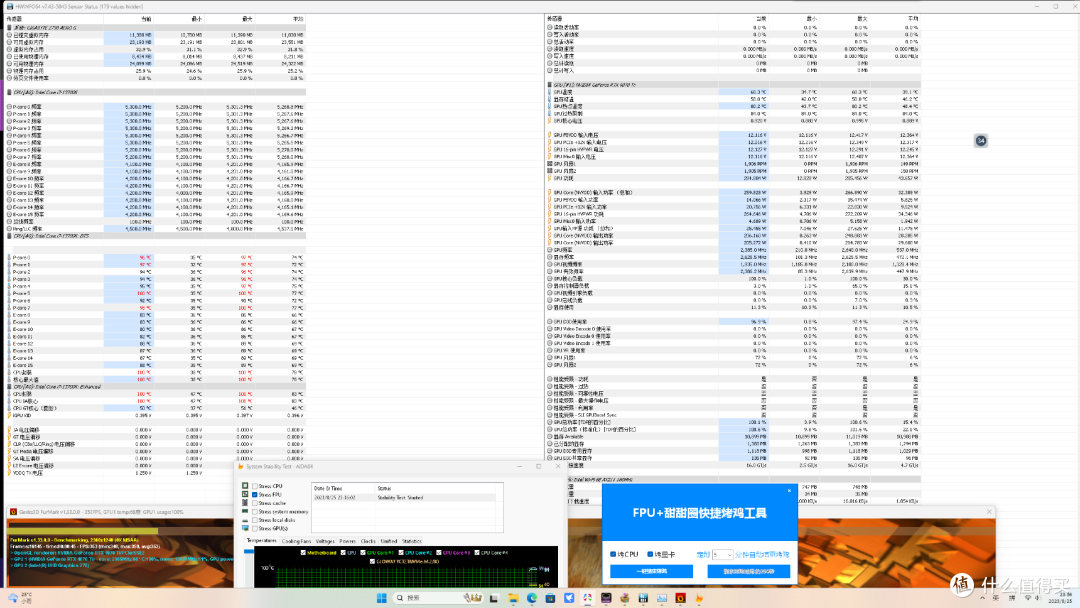1080x608 pixels.
Task: Open the weather widget on the taskbar
Action: coord(22,597)
